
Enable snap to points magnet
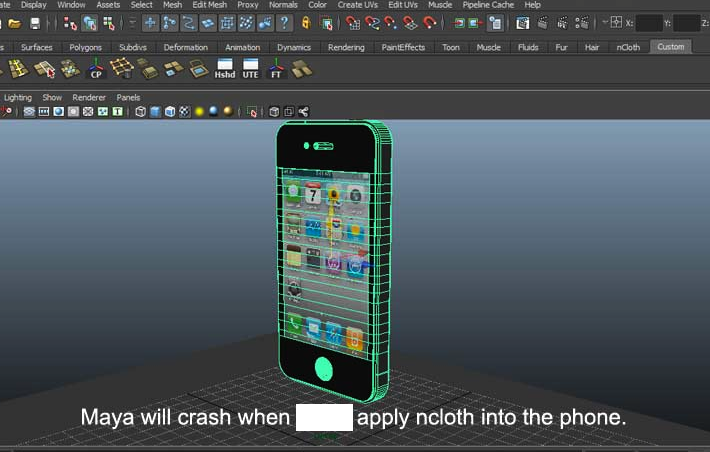(x=391, y=23)
